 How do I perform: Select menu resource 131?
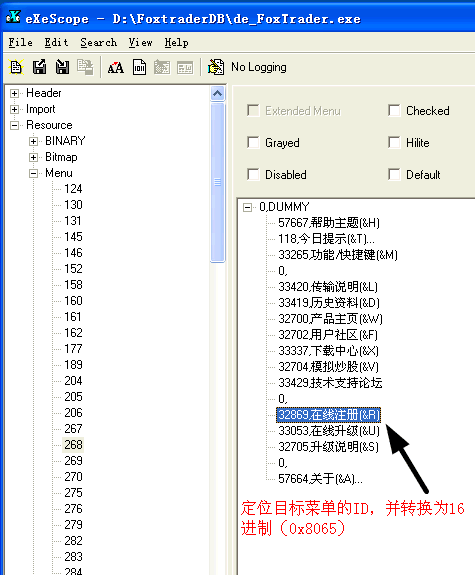point(73,221)
